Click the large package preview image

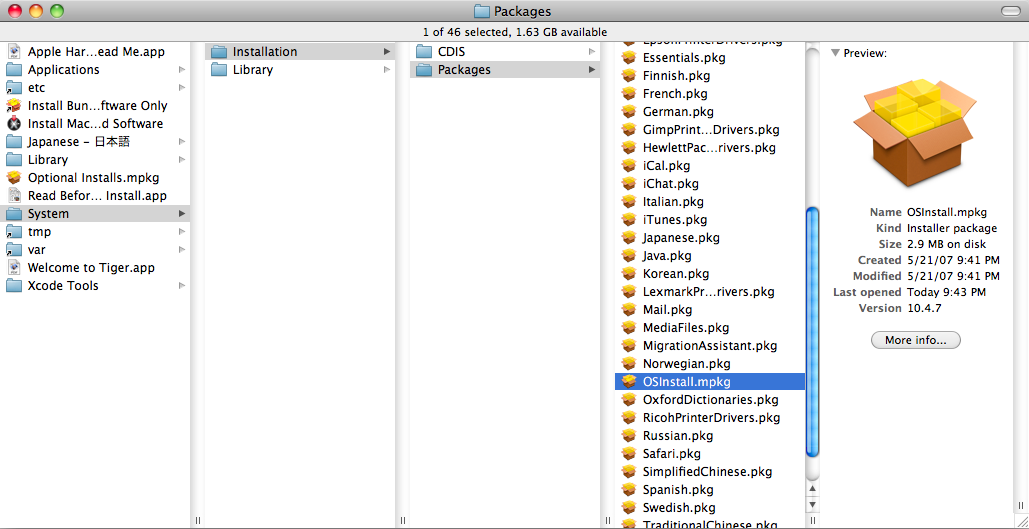click(x=915, y=134)
